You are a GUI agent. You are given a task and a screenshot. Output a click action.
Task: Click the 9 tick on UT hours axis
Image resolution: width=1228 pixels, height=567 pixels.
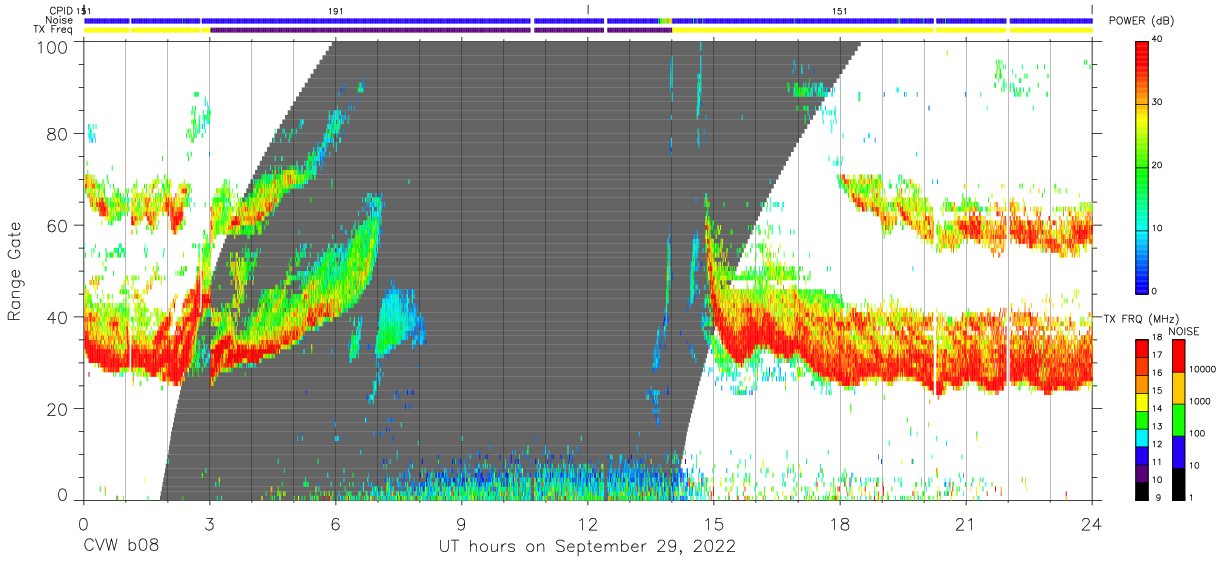pyautogui.click(x=461, y=523)
